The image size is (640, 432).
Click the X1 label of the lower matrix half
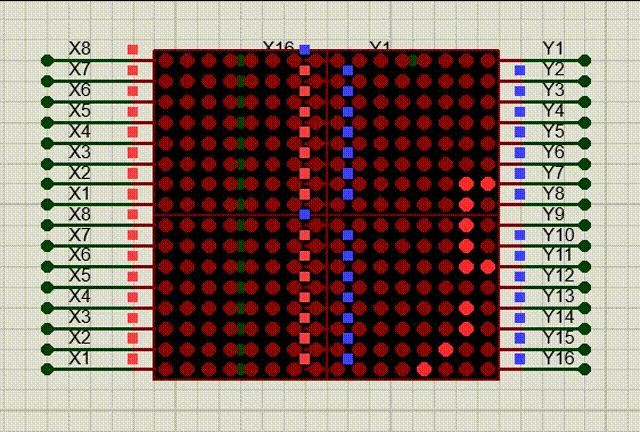tap(79, 358)
